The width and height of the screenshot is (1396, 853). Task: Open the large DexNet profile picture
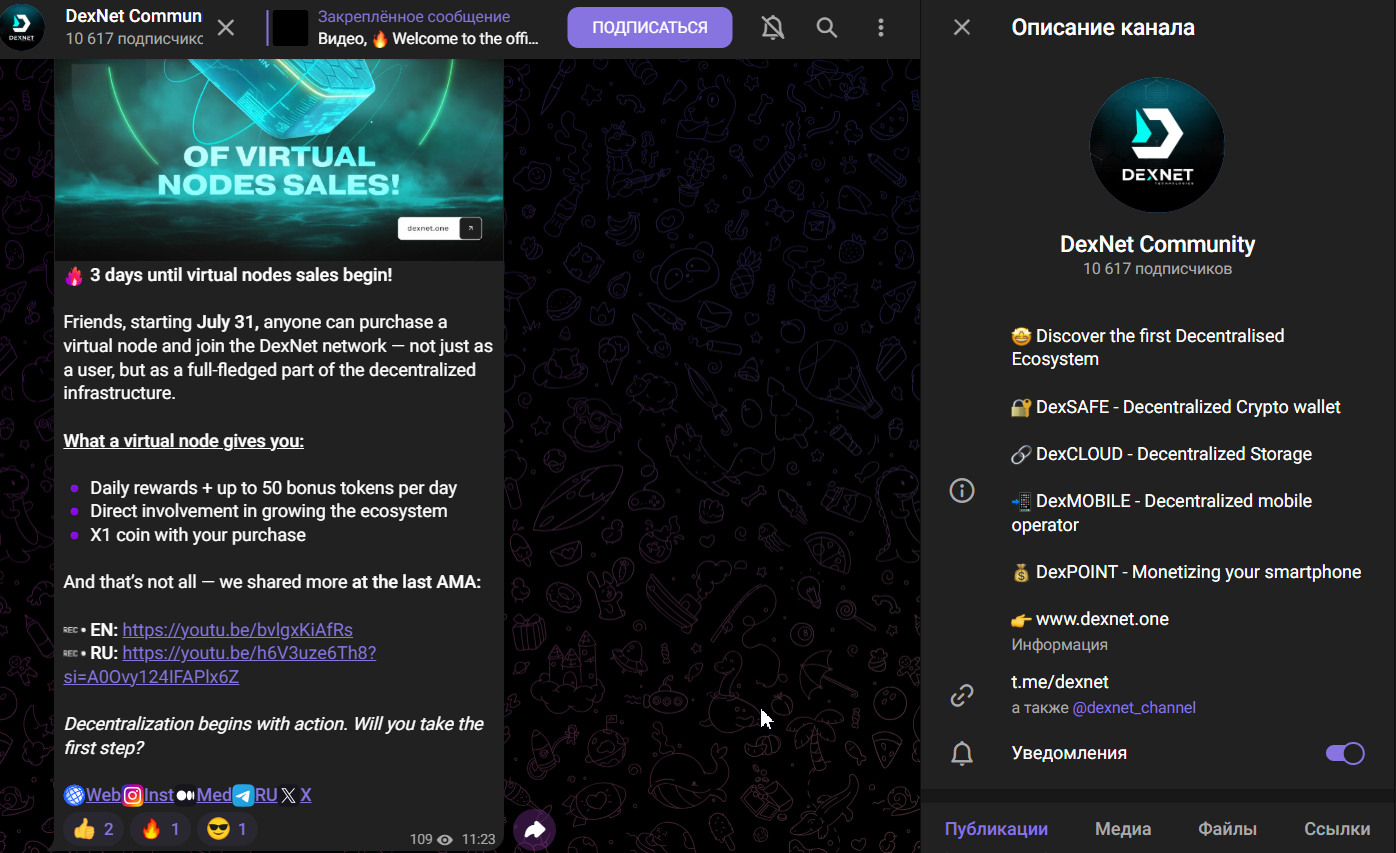click(x=1157, y=143)
